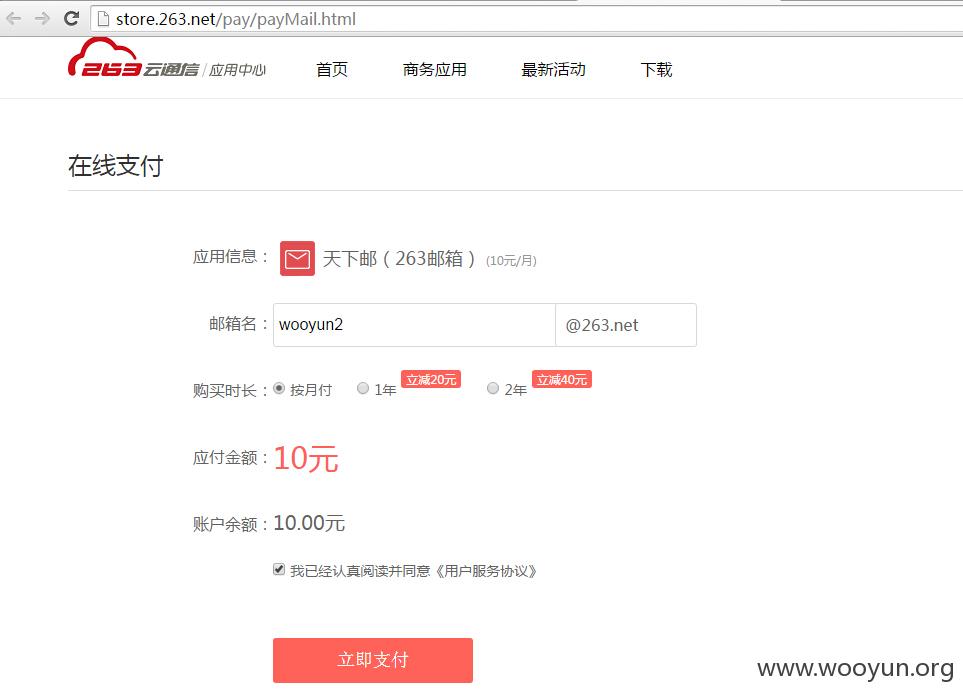Image resolution: width=963 pixels, height=697 pixels.
Task: Focus the address bar URL
Action: (236, 19)
